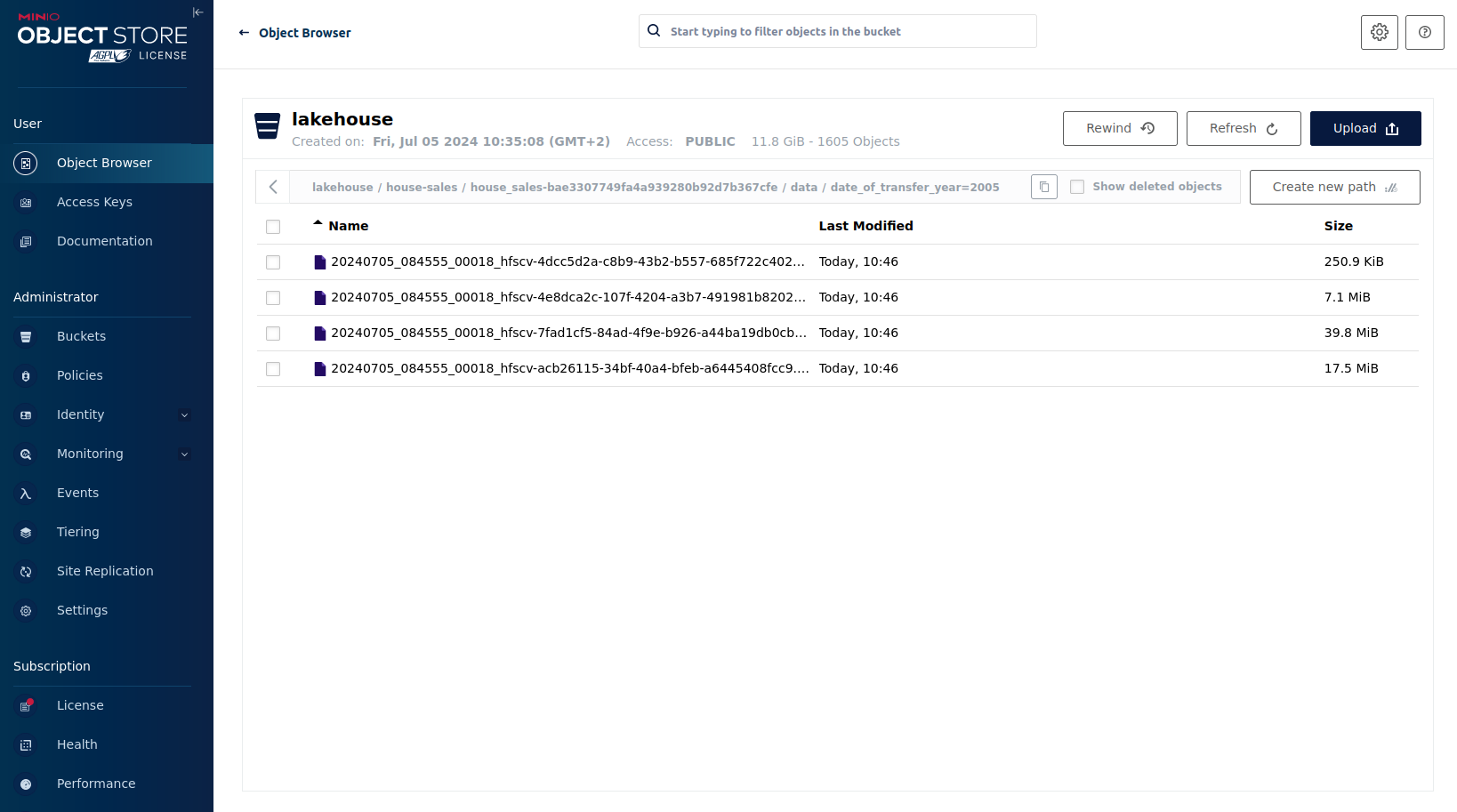Click the back arrow beside Object Browser
Screen dimensions: 1457x812
(x=244, y=33)
